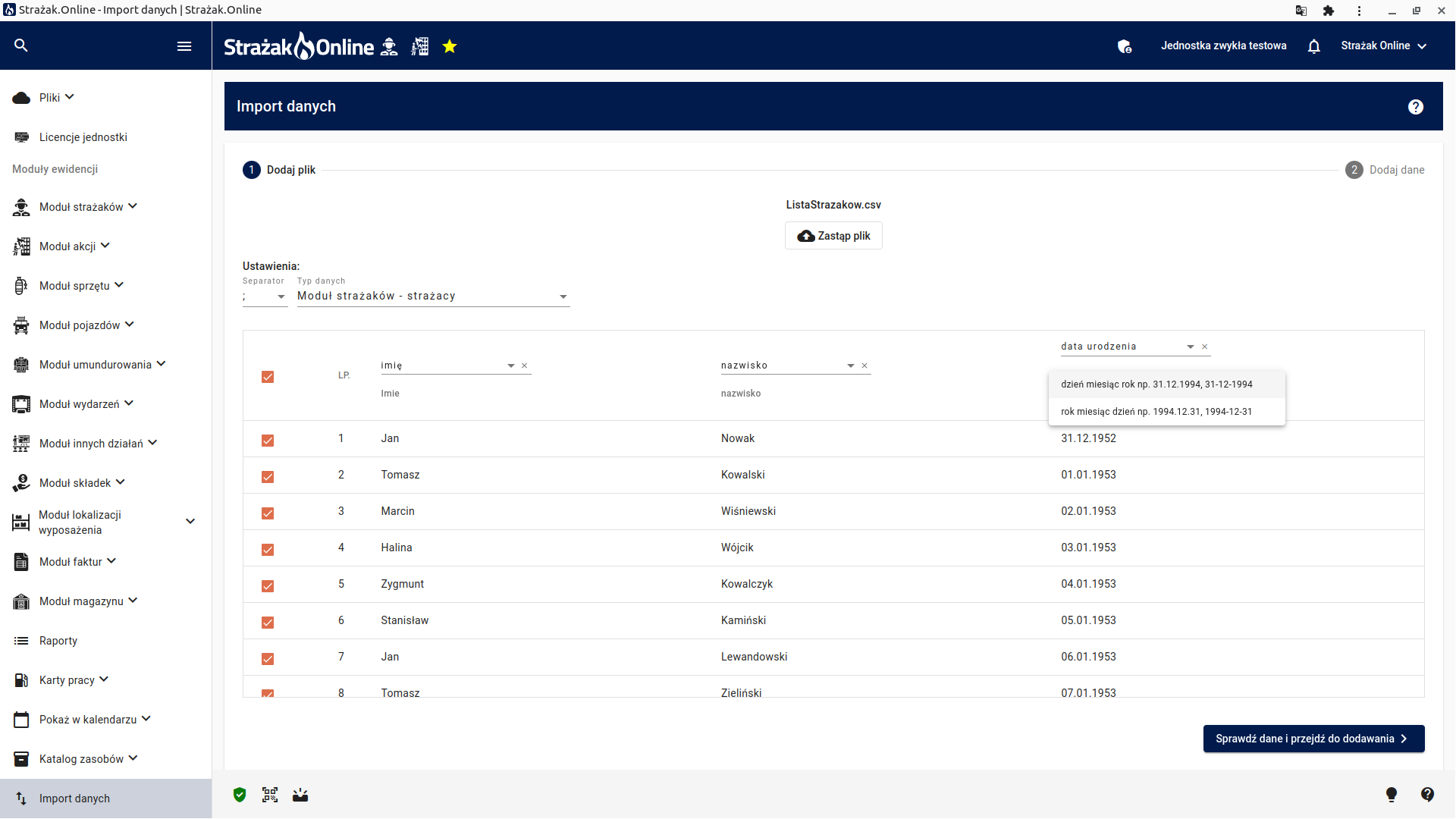1456x819 pixels.
Task: Toggle the select-all checkbox in table header
Action: [268, 377]
